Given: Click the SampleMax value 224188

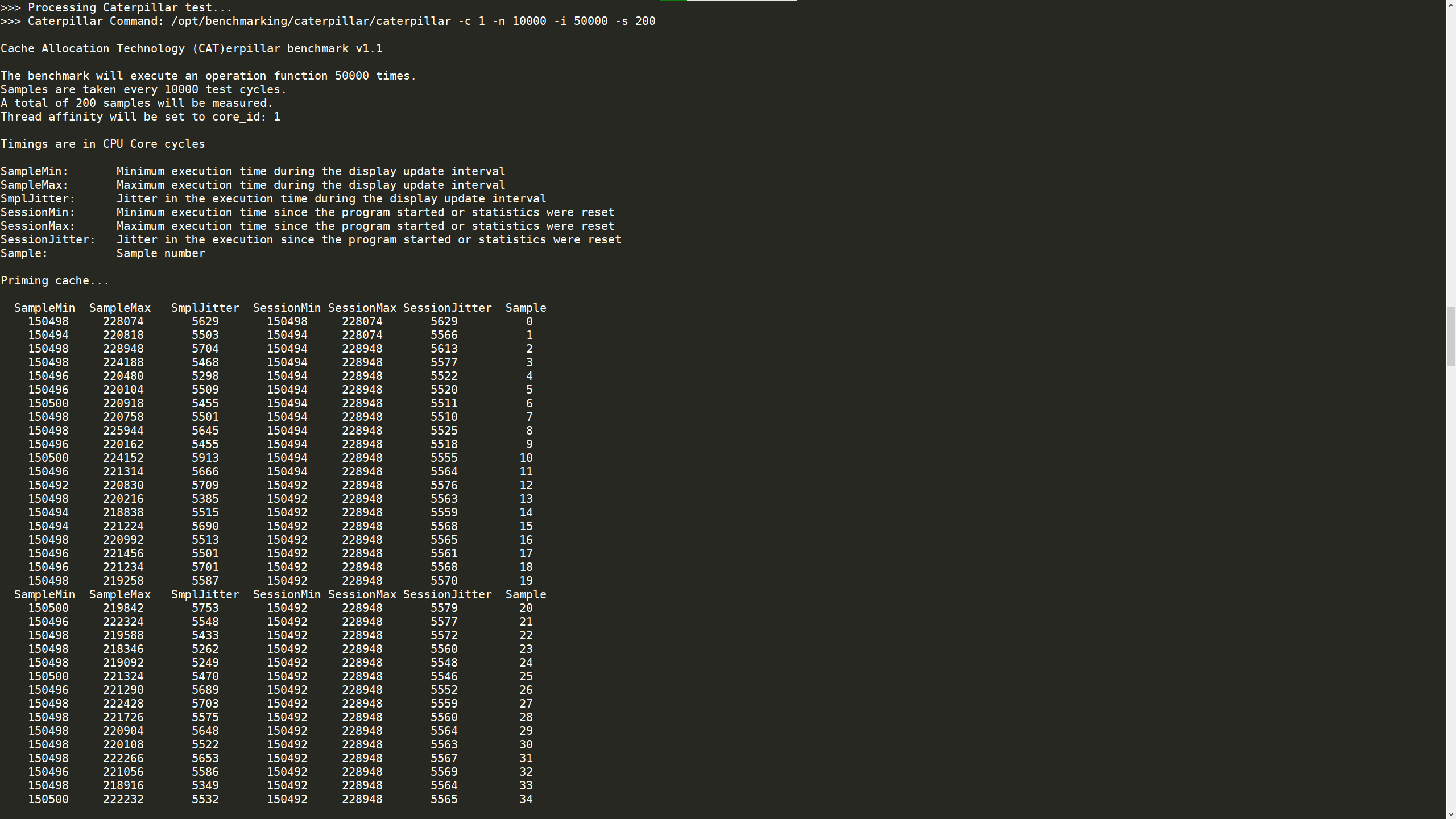Looking at the screenshot, I should [x=123, y=362].
